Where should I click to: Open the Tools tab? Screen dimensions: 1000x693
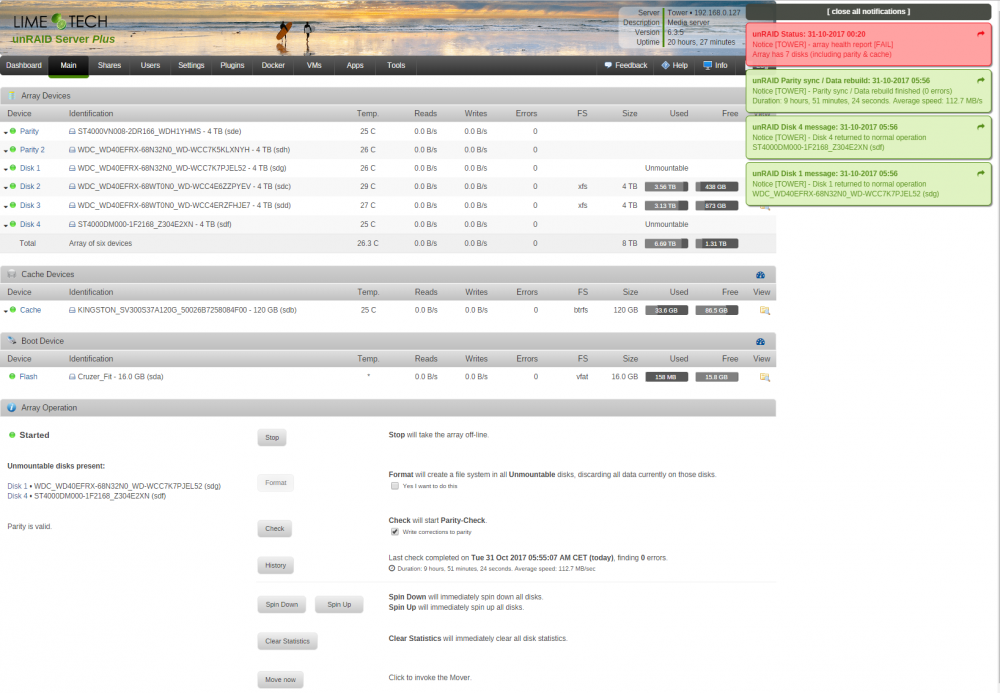395,66
